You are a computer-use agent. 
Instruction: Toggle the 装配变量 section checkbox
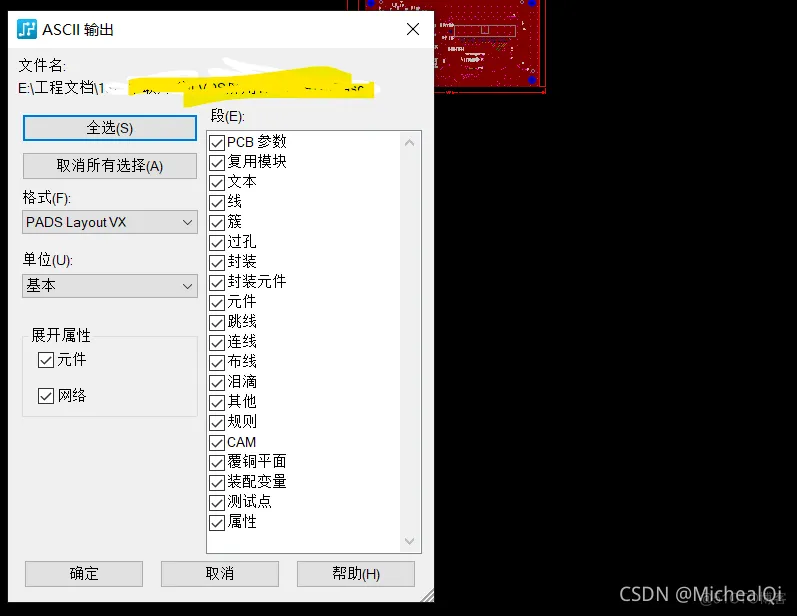(x=217, y=483)
